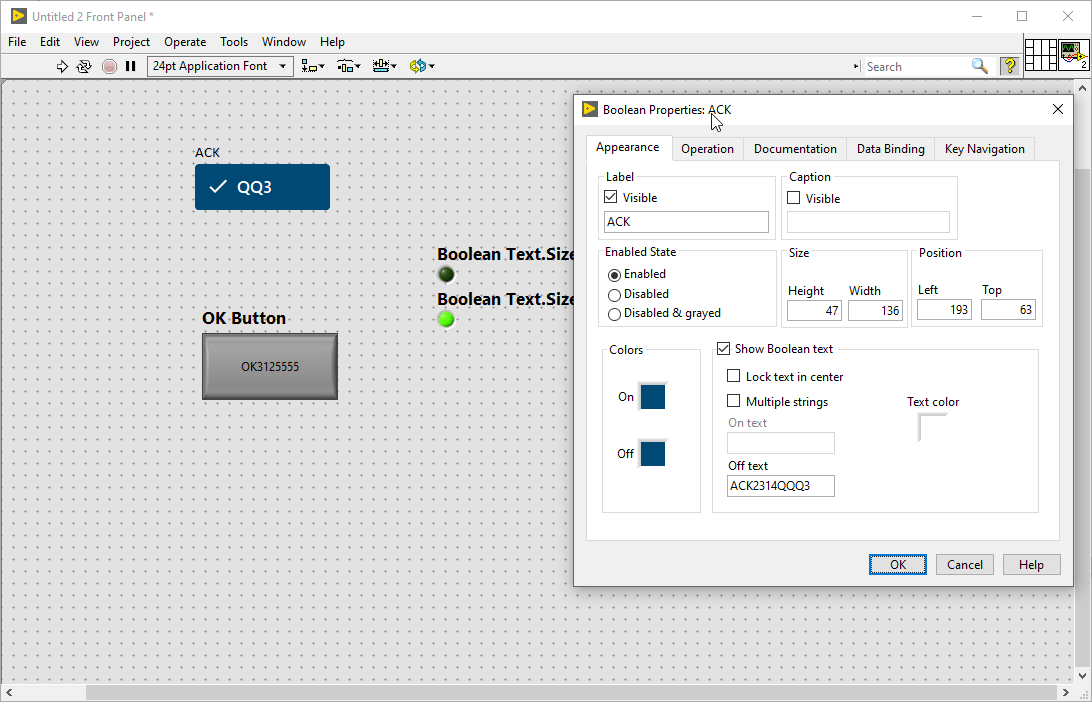Open the Resize Objects tool
1092x702 pixels.
(x=383, y=66)
